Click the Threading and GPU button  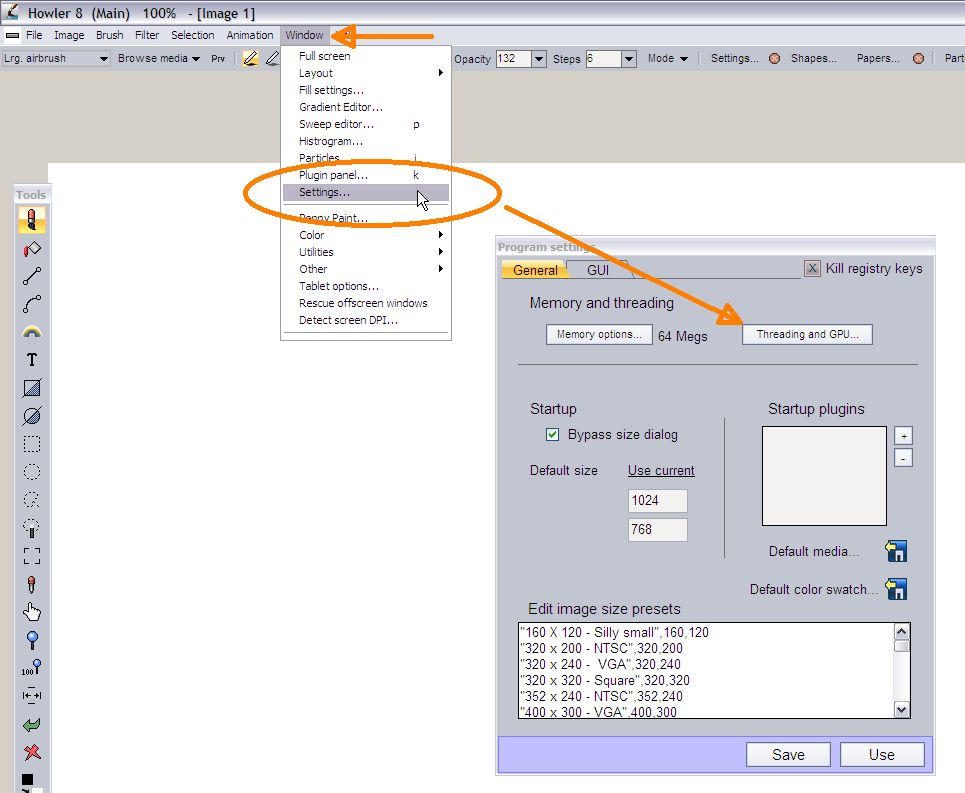coord(807,334)
